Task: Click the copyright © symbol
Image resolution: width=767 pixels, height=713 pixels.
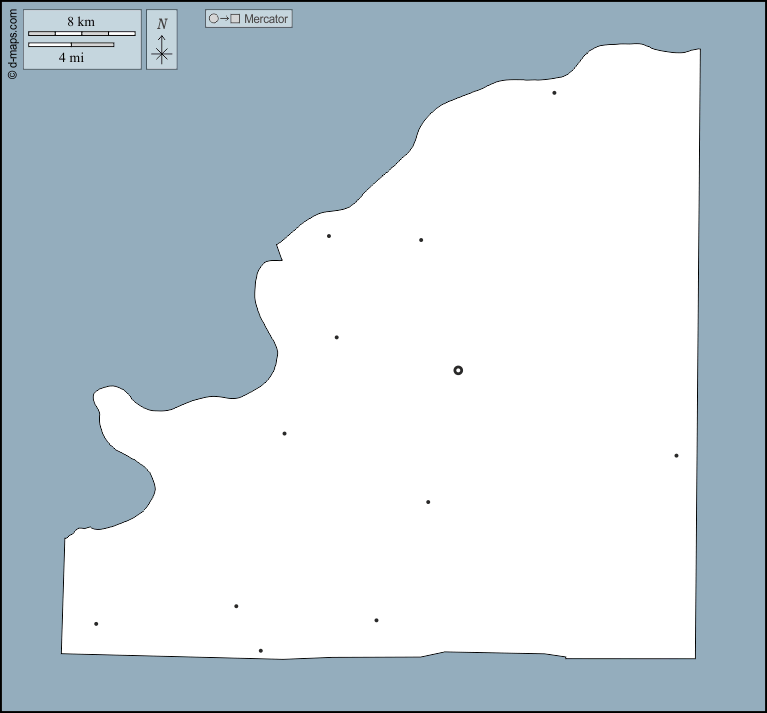Action: (x=11, y=74)
